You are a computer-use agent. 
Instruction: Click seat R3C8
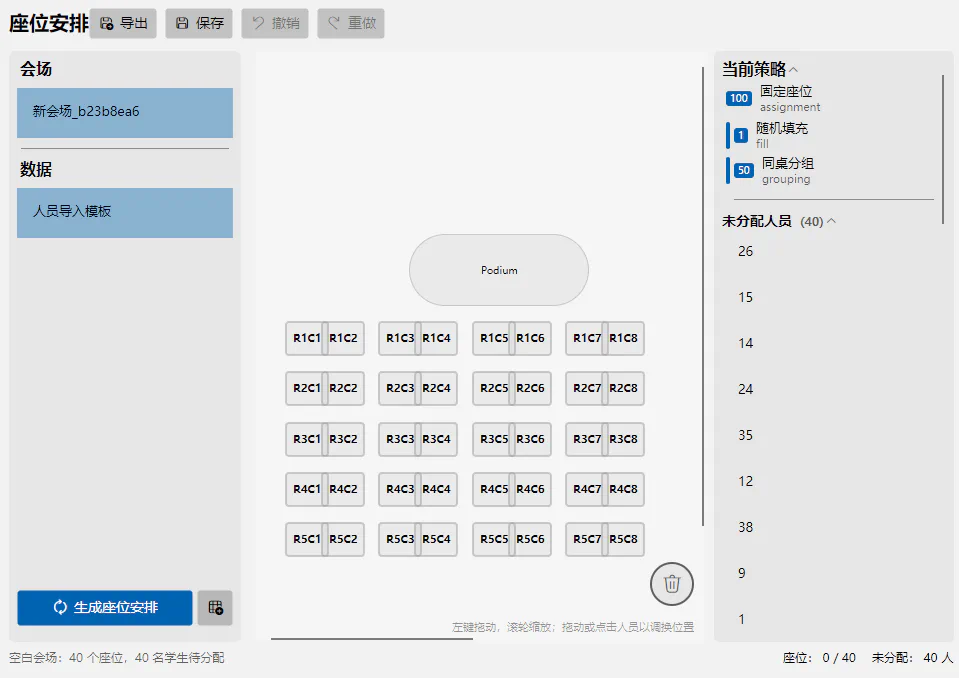(x=624, y=439)
